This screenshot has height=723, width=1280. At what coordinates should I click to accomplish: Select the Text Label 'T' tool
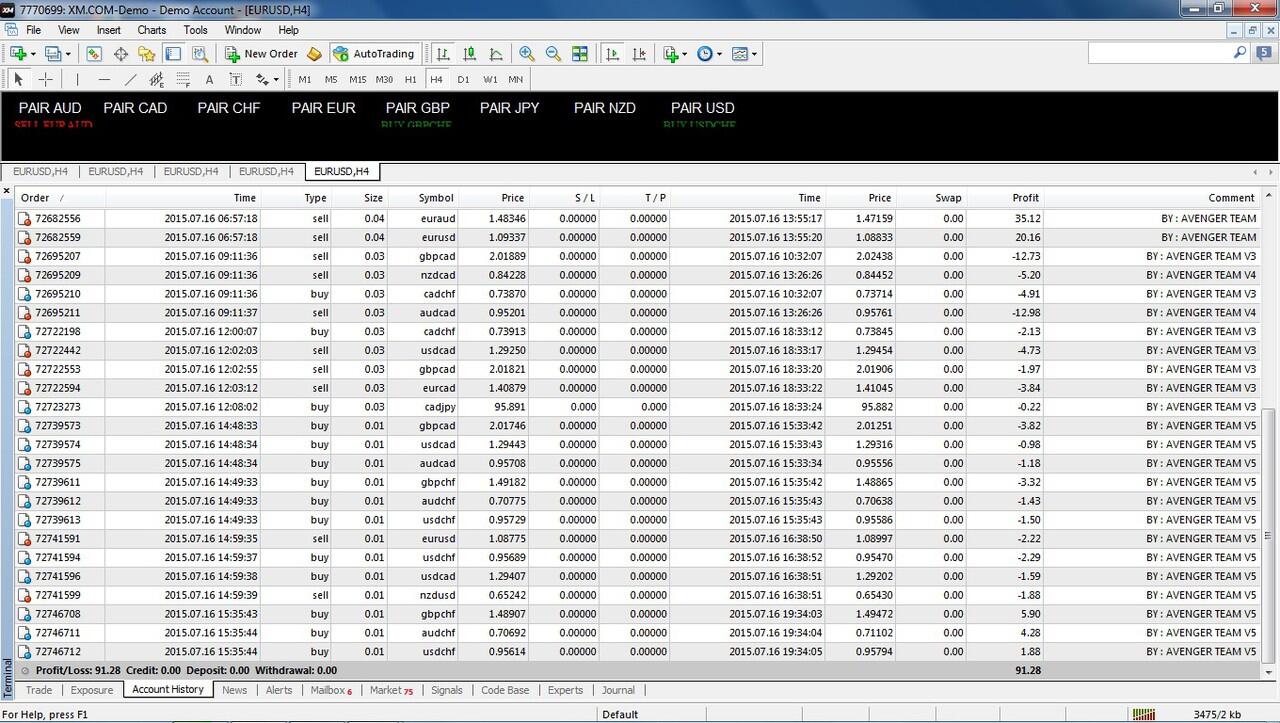coord(235,79)
